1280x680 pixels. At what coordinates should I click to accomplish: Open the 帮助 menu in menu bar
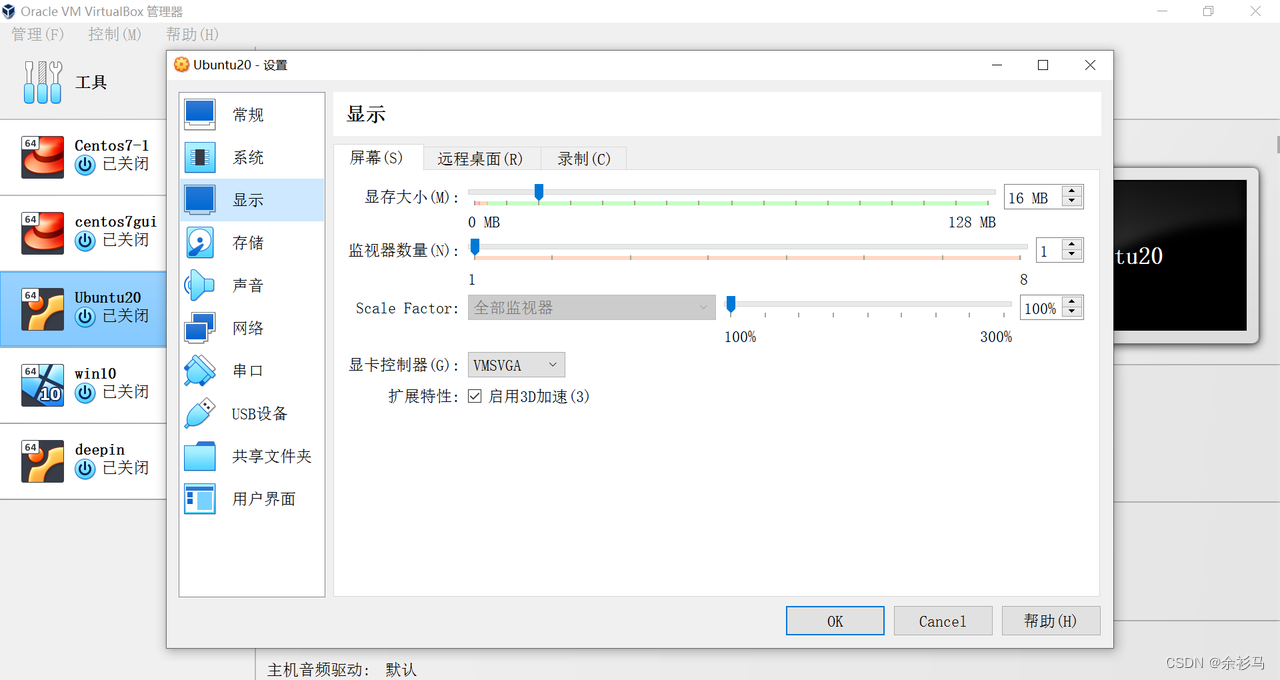click(x=192, y=34)
